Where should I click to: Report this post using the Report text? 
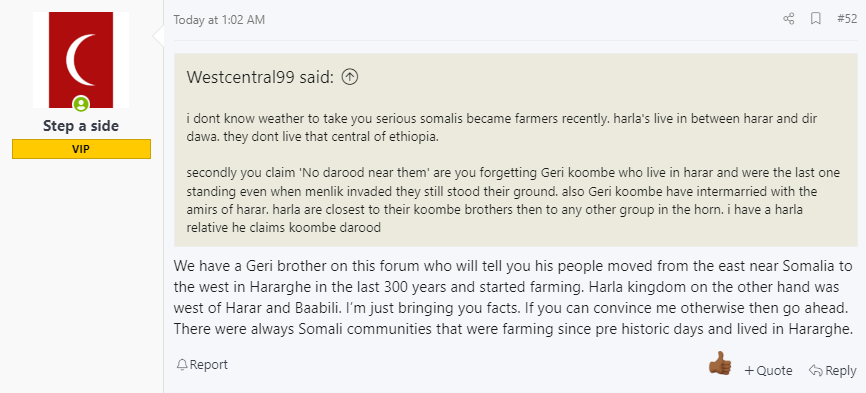pos(209,365)
